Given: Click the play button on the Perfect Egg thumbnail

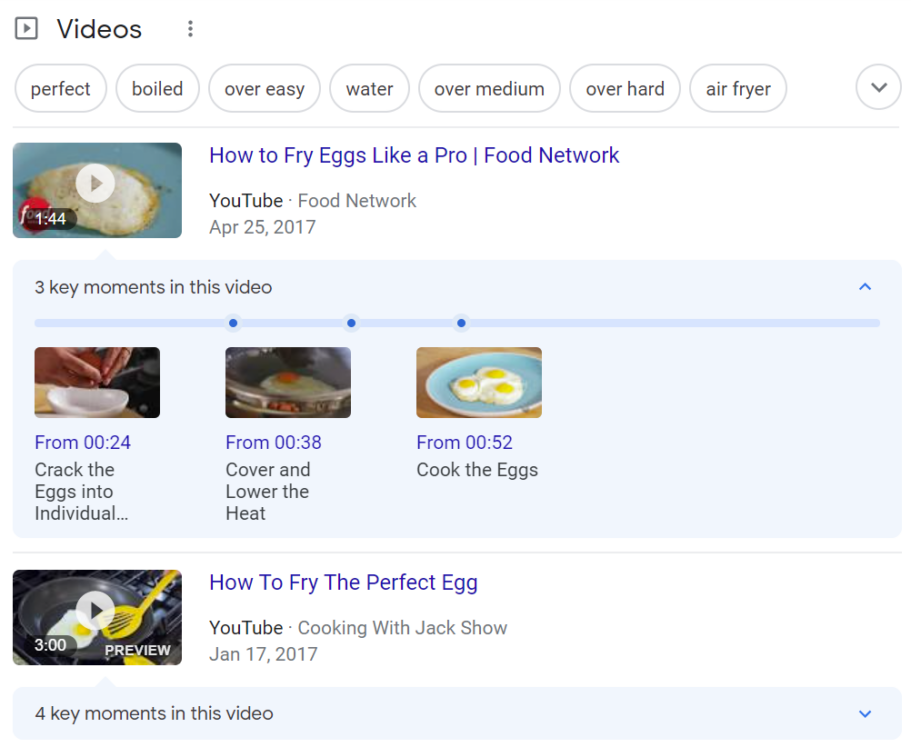Looking at the screenshot, I should (96, 610).
